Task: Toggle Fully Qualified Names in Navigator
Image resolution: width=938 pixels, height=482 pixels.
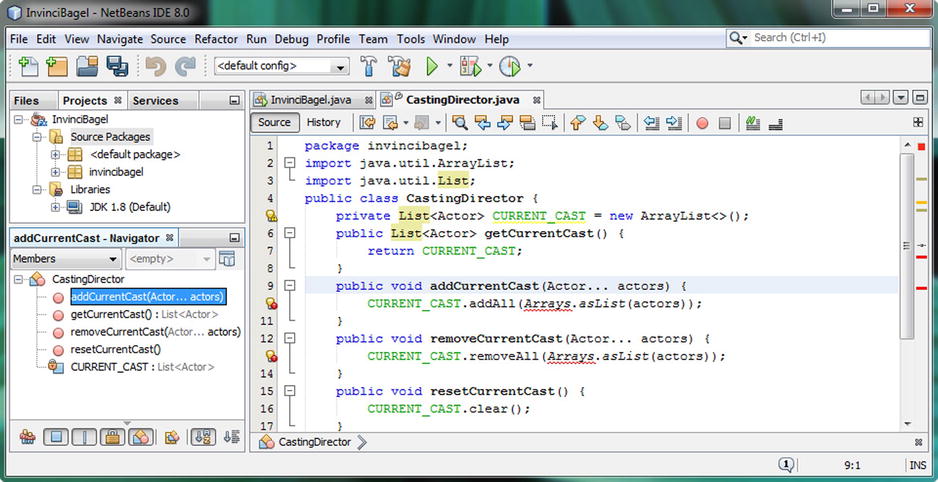Action: pyautogui.click(x=172, y=437)
